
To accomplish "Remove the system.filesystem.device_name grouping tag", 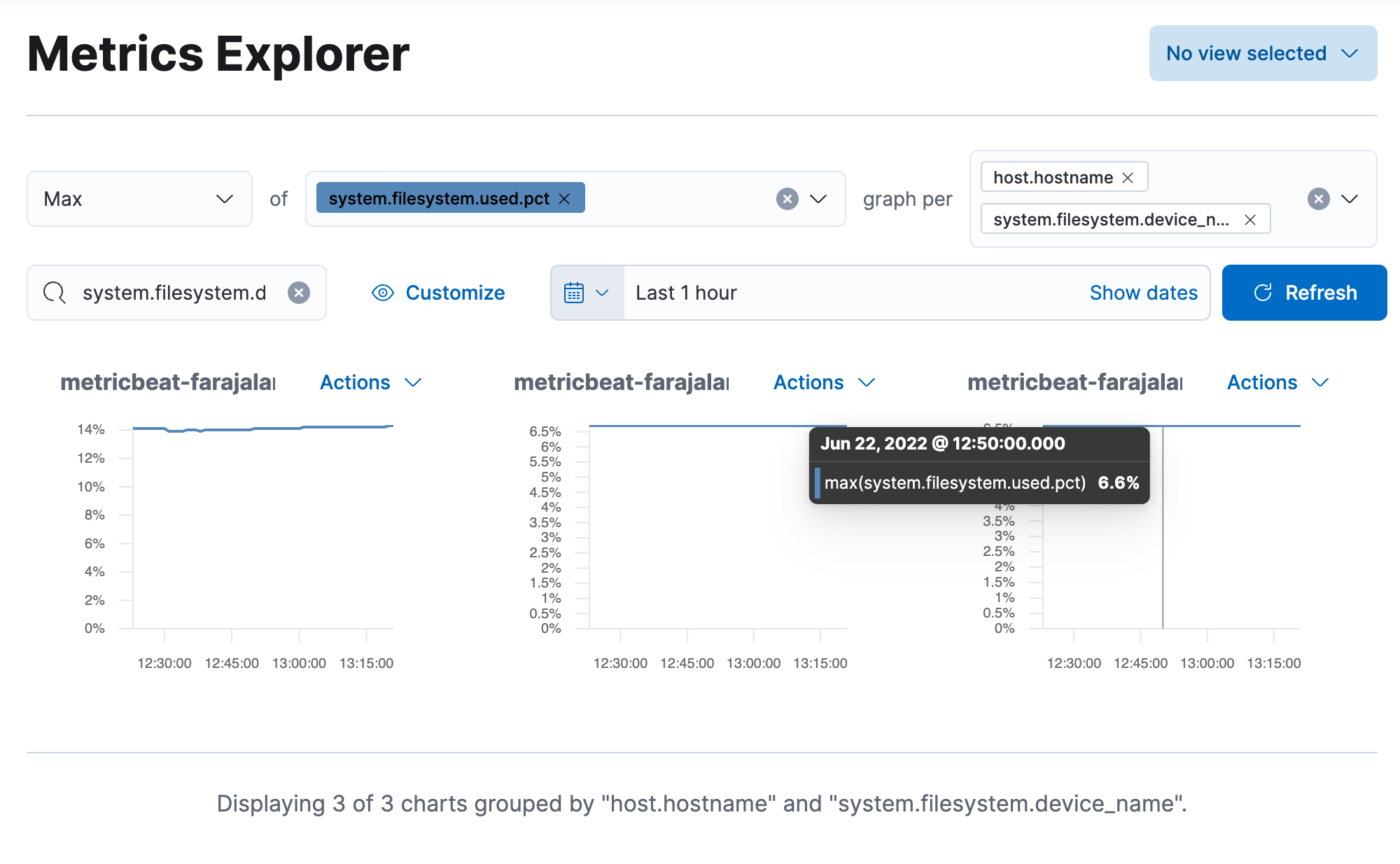I will [1249, 220].
